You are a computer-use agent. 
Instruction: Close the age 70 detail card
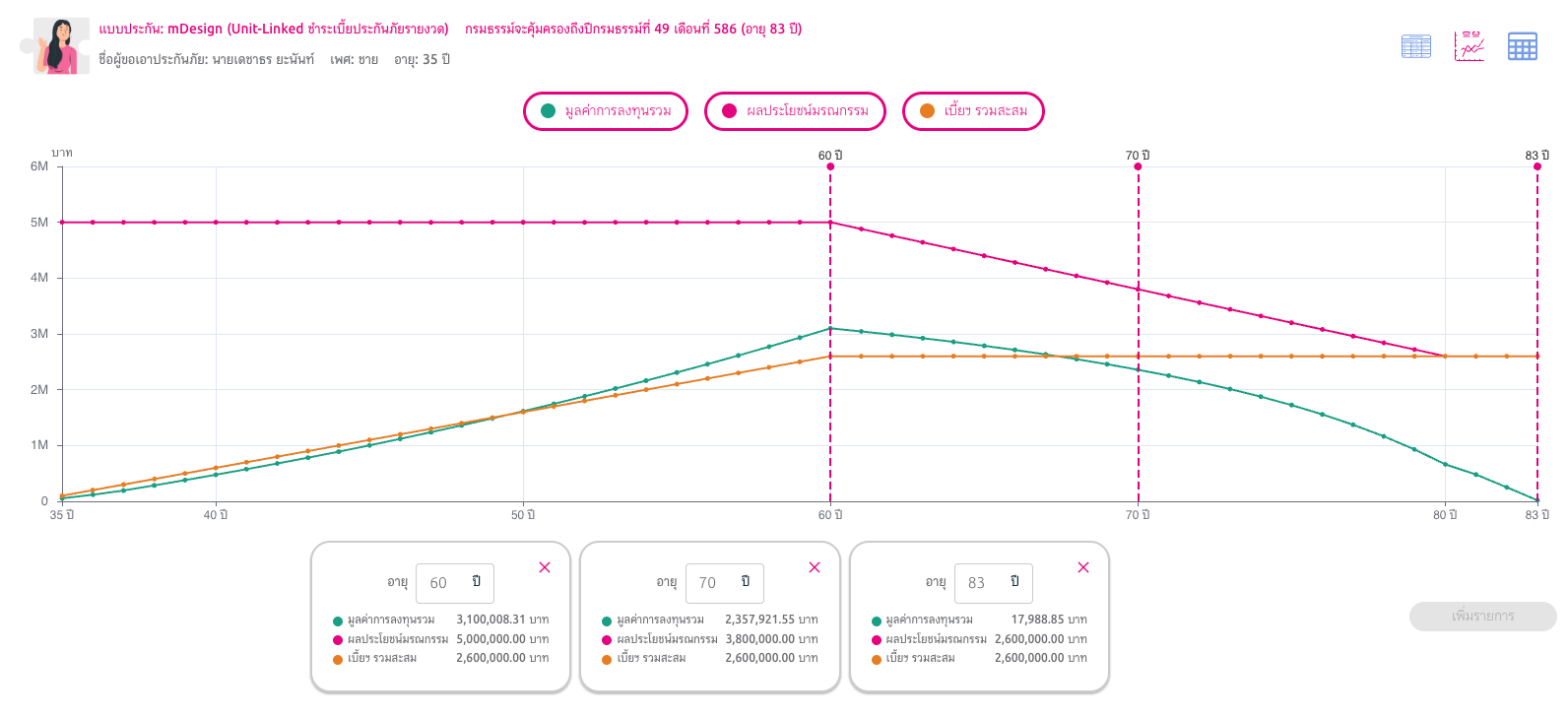point(815,567)
